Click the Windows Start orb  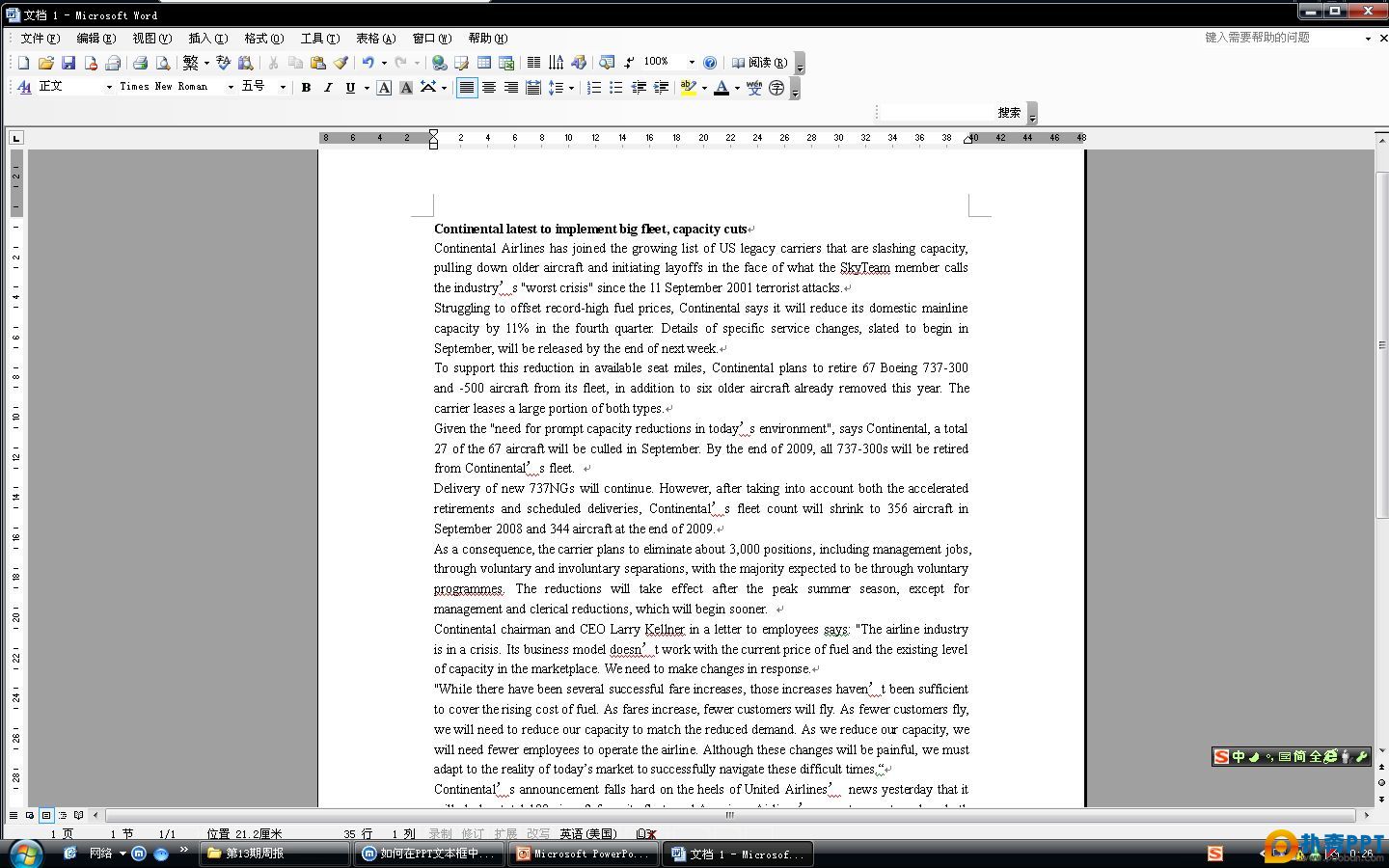click(25, 854)
